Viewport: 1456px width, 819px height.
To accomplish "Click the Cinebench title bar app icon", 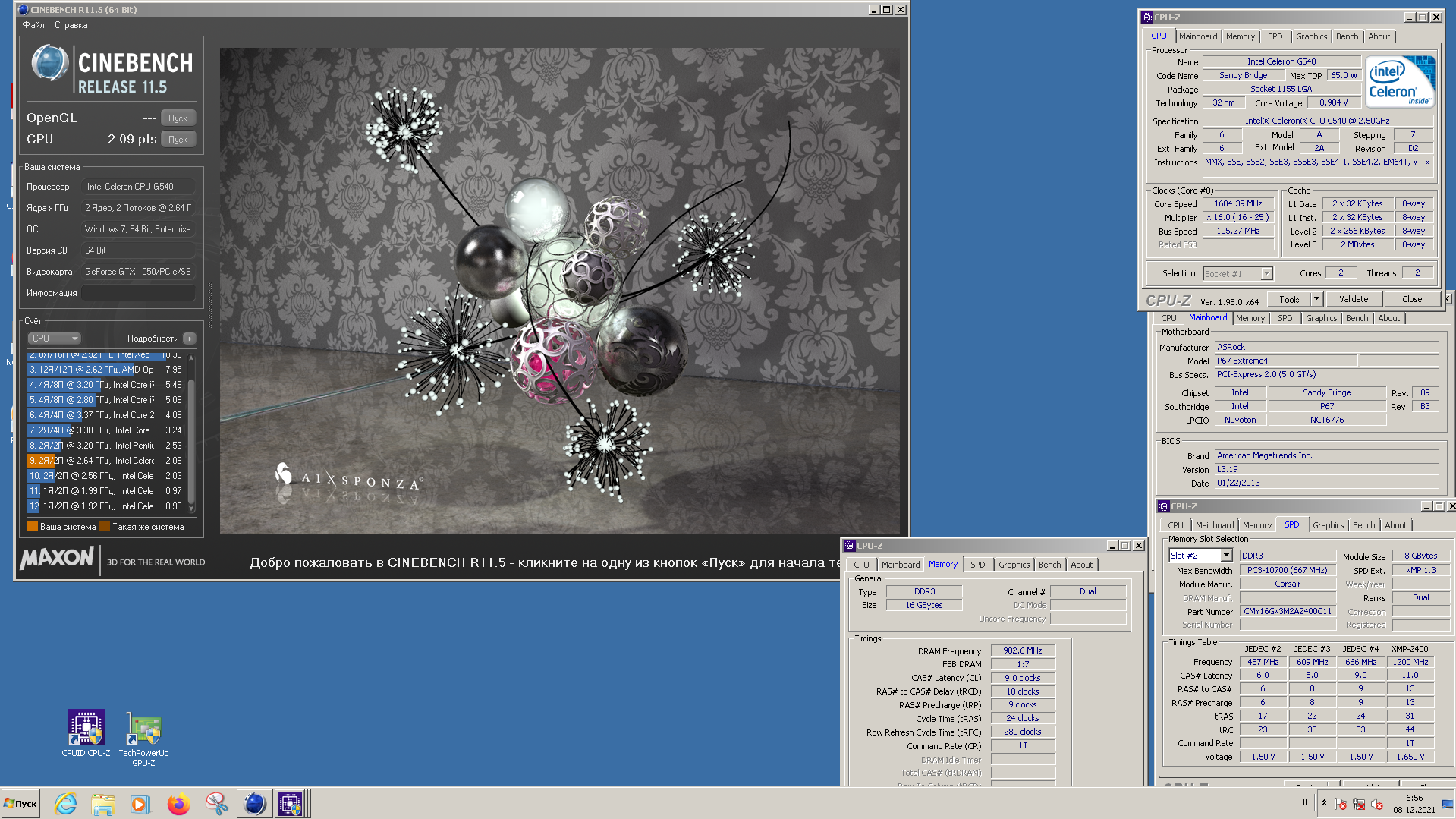I will point(23,10).
